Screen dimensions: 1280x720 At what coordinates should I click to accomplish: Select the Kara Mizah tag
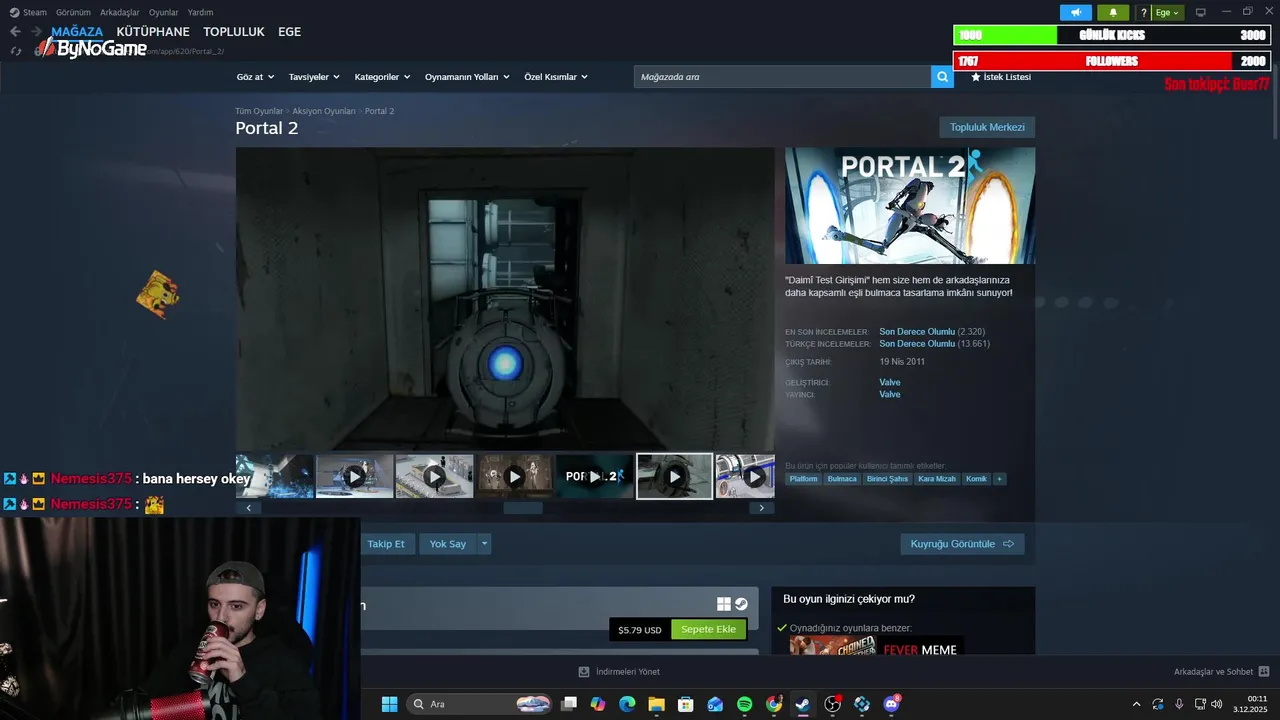pyautogui.click(x=937, y=479)
